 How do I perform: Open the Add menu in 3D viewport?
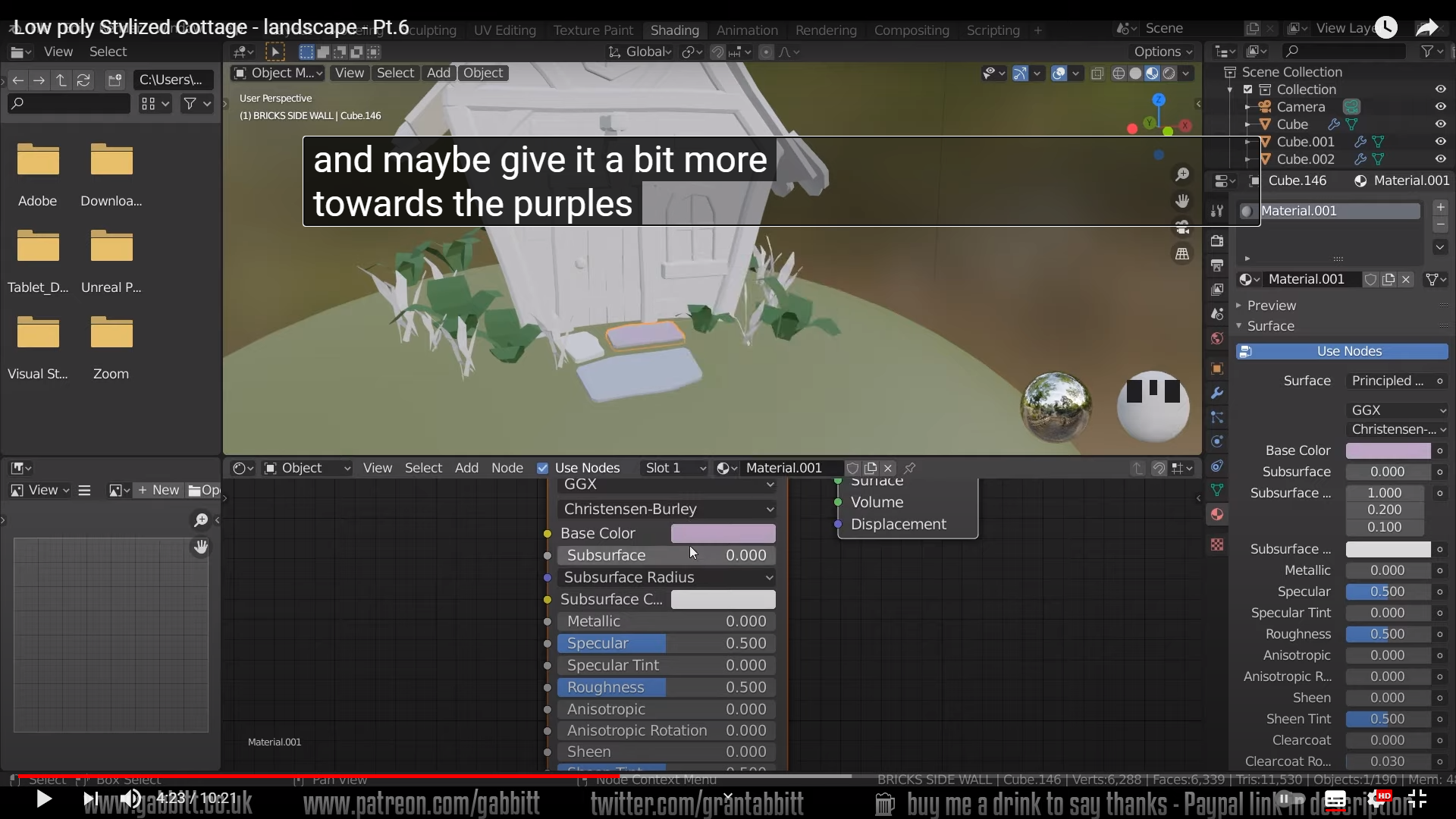coord(438,73)
